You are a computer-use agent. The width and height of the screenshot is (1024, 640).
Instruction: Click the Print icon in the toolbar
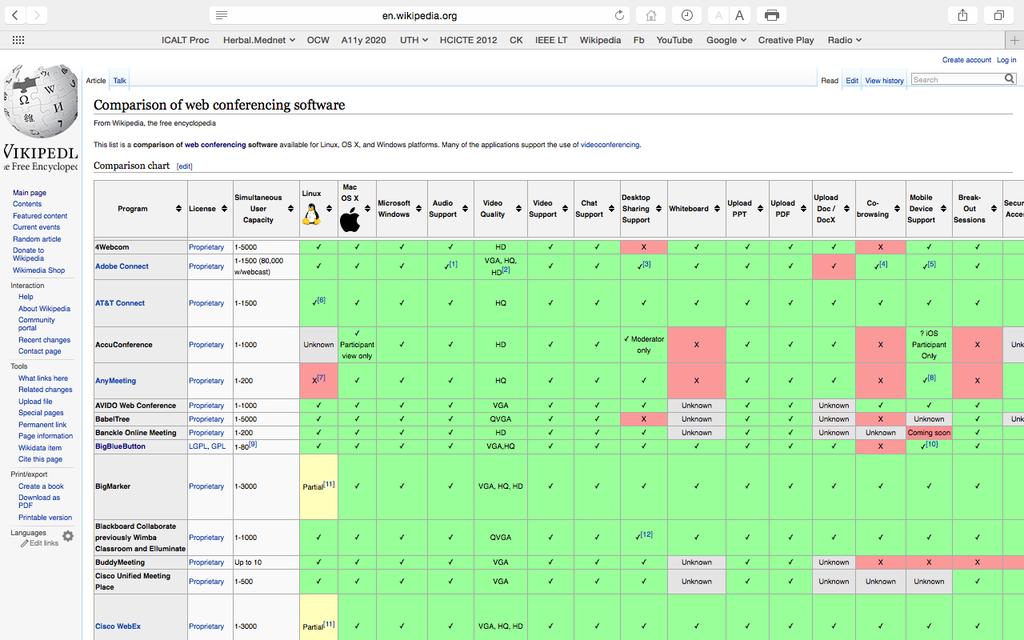771,15
